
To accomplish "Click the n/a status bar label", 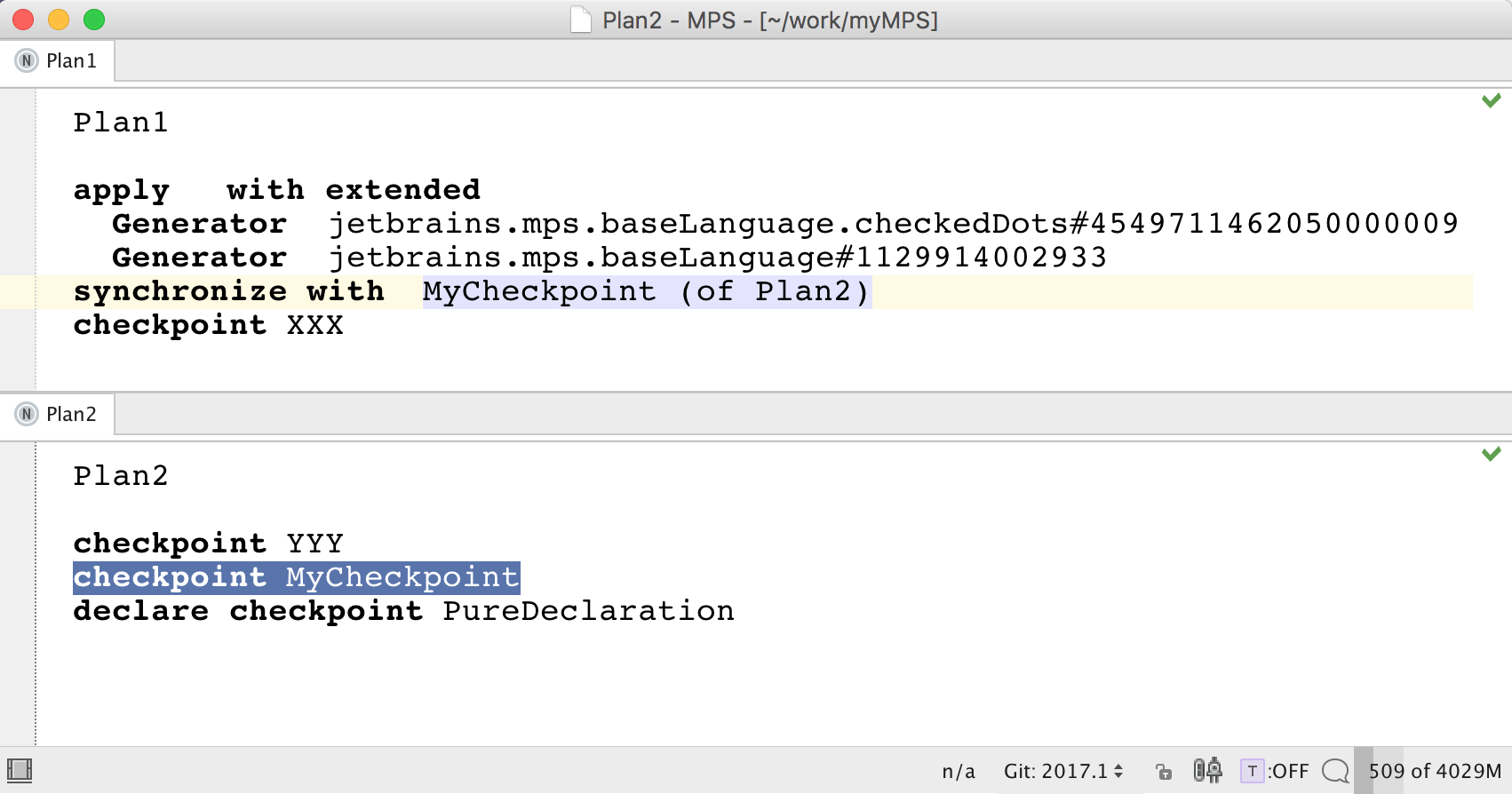I will click(x=958, y=771).
